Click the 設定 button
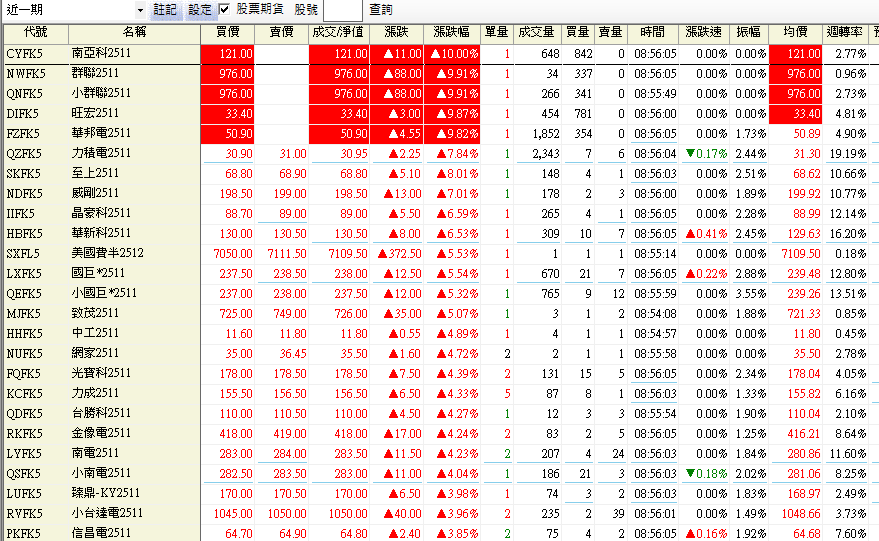 click(x=200, y=9)
